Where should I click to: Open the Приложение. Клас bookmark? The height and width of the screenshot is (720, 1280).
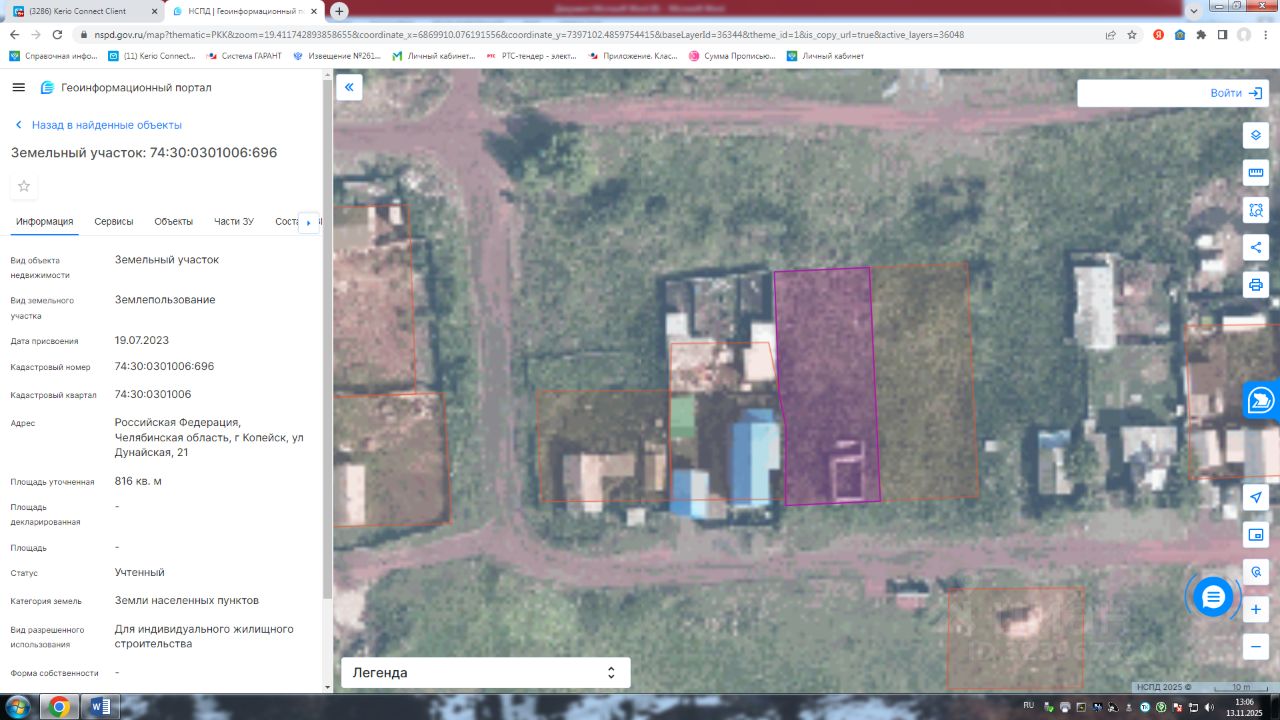(633, 56)
